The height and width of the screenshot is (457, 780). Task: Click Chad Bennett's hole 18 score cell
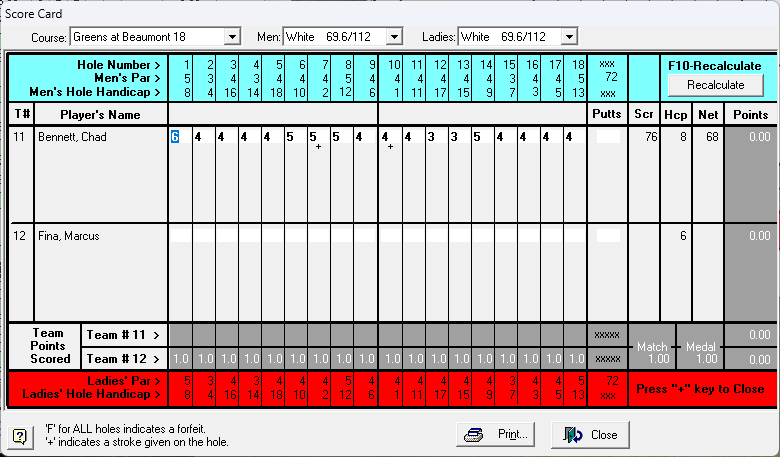[576, 137]
